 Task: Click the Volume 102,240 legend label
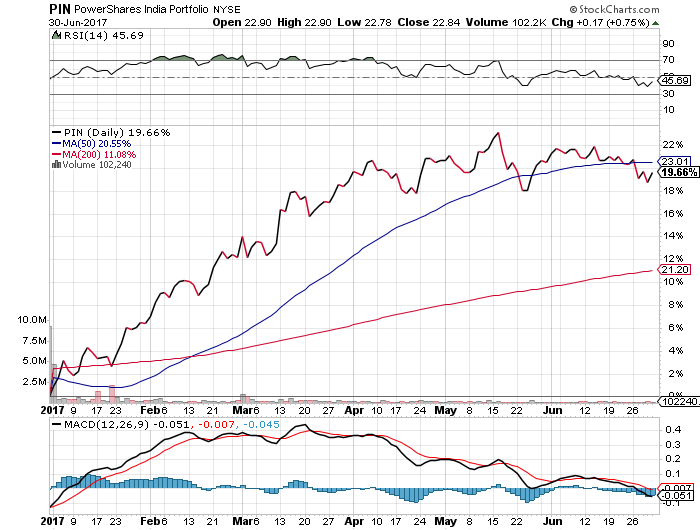pyautogui.click(x=97, y=165)
